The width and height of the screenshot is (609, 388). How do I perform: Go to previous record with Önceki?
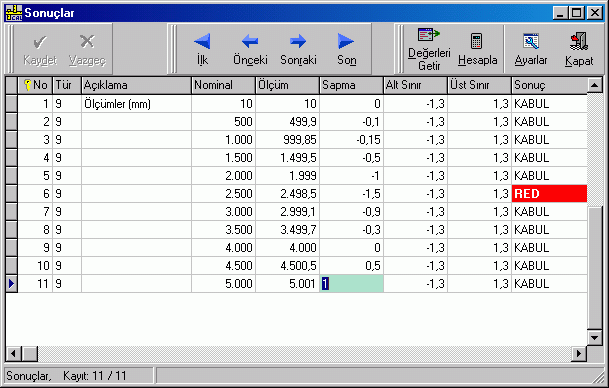(x=250, y=49)
